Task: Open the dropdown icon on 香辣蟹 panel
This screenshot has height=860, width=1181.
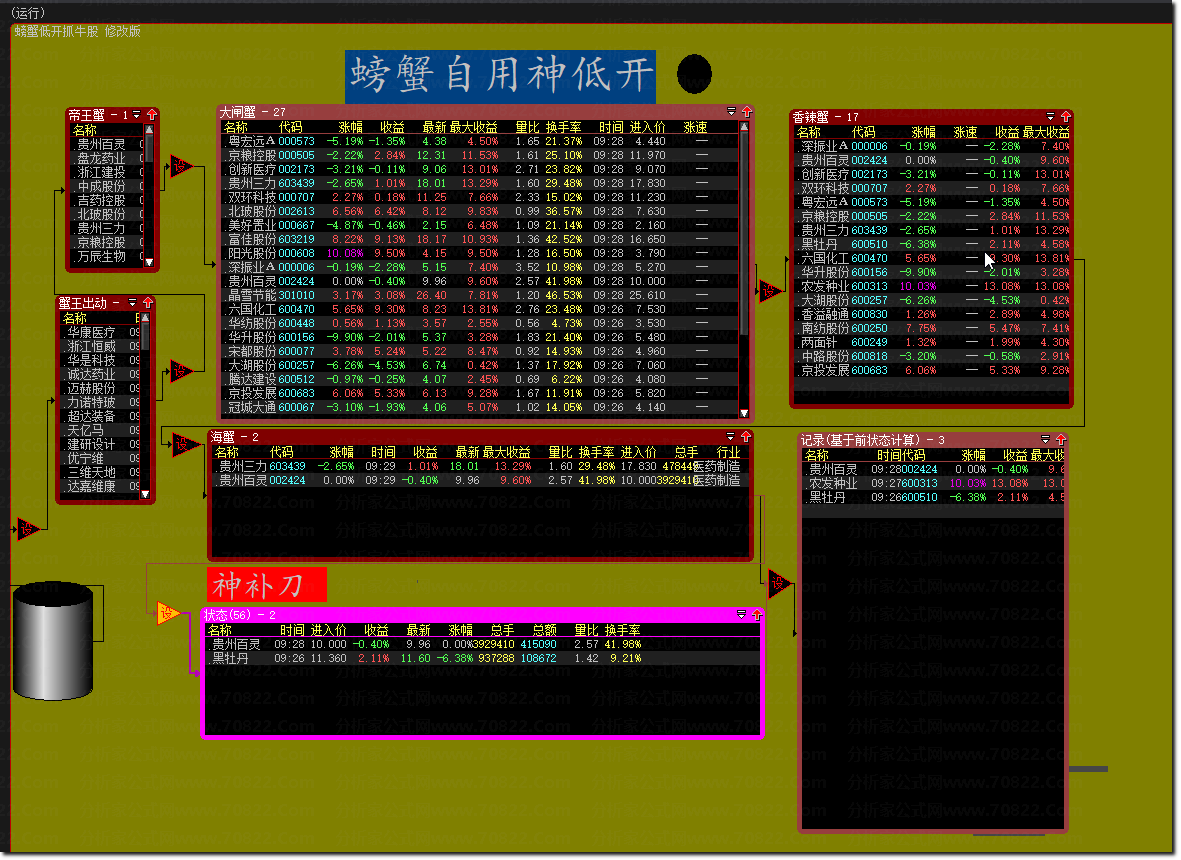Action: [1051, 117]
